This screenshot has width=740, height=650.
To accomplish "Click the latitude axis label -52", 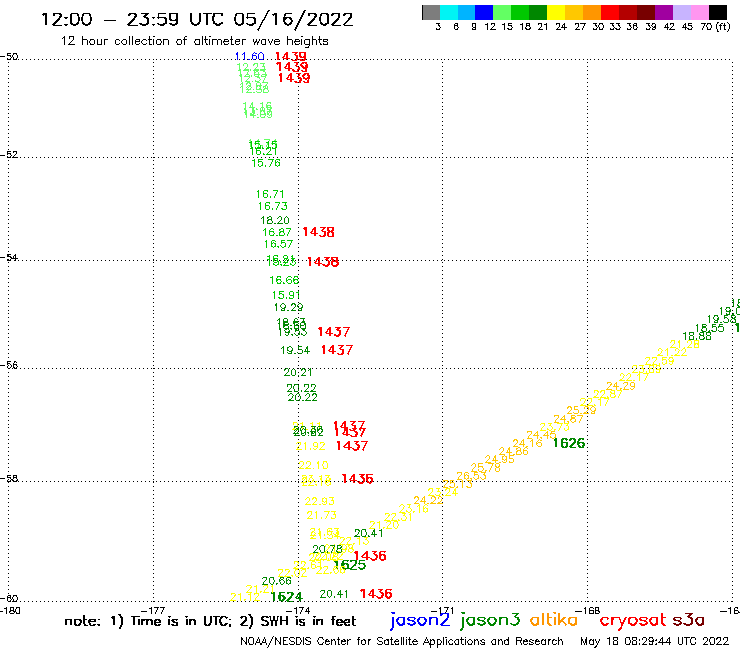I will (9, 155).
